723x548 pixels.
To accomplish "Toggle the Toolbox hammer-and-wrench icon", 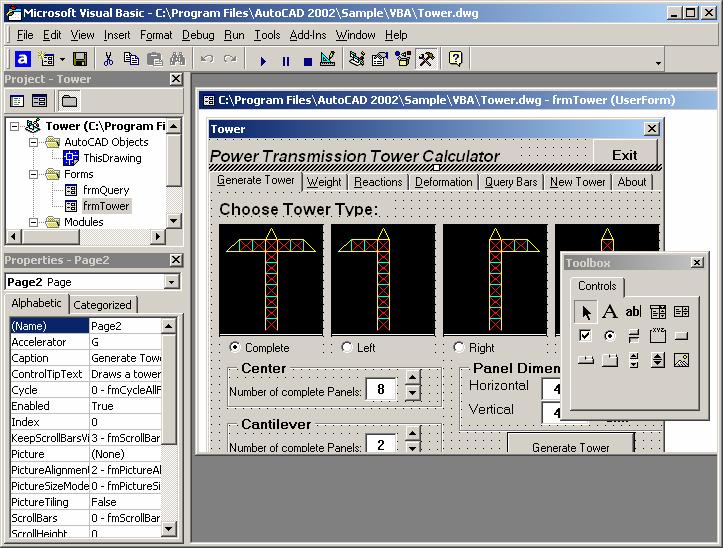I will (426, 60).
